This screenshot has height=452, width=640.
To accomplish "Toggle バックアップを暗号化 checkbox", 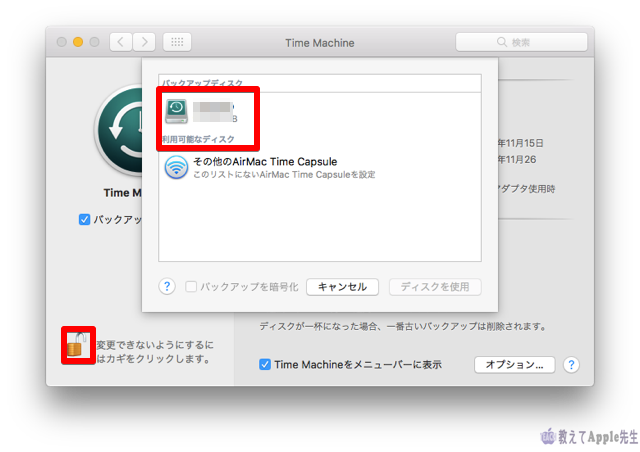I will [x=191, y=287].
